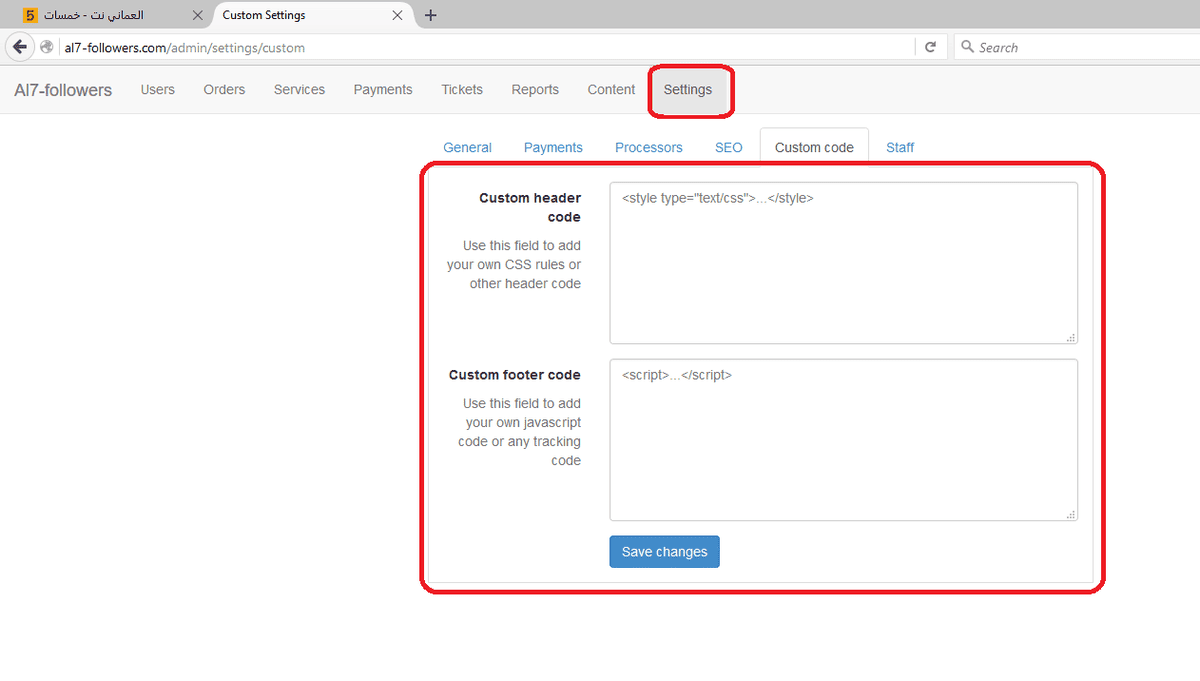Click the Save changes button

[664, 552]
